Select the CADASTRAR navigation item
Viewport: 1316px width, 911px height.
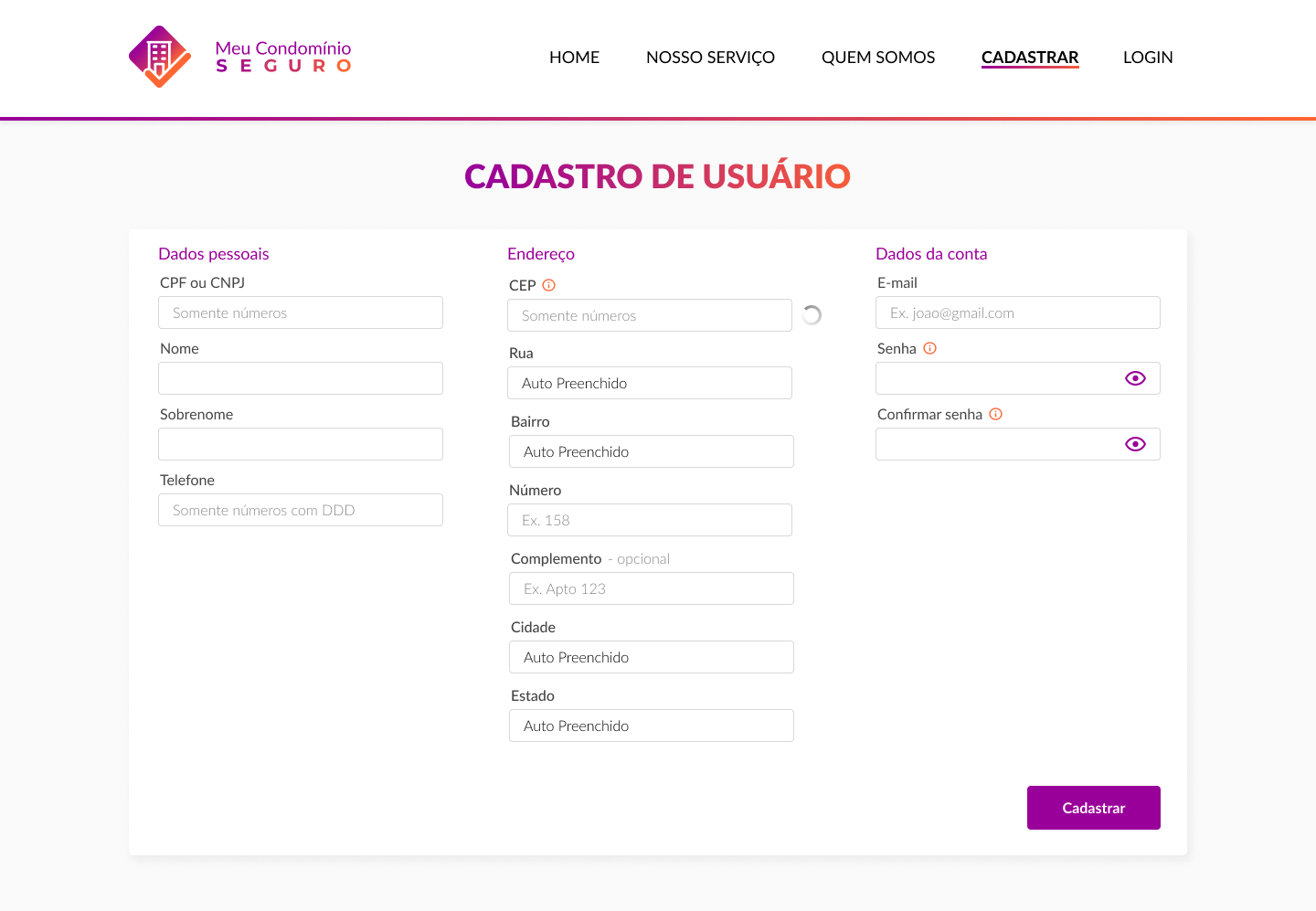1029,58
